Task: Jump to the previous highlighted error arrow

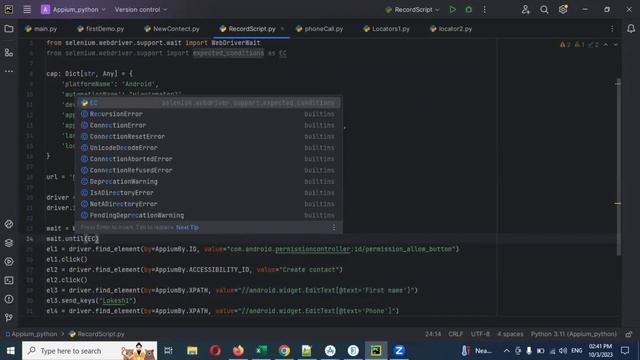Action: [606, 44]
